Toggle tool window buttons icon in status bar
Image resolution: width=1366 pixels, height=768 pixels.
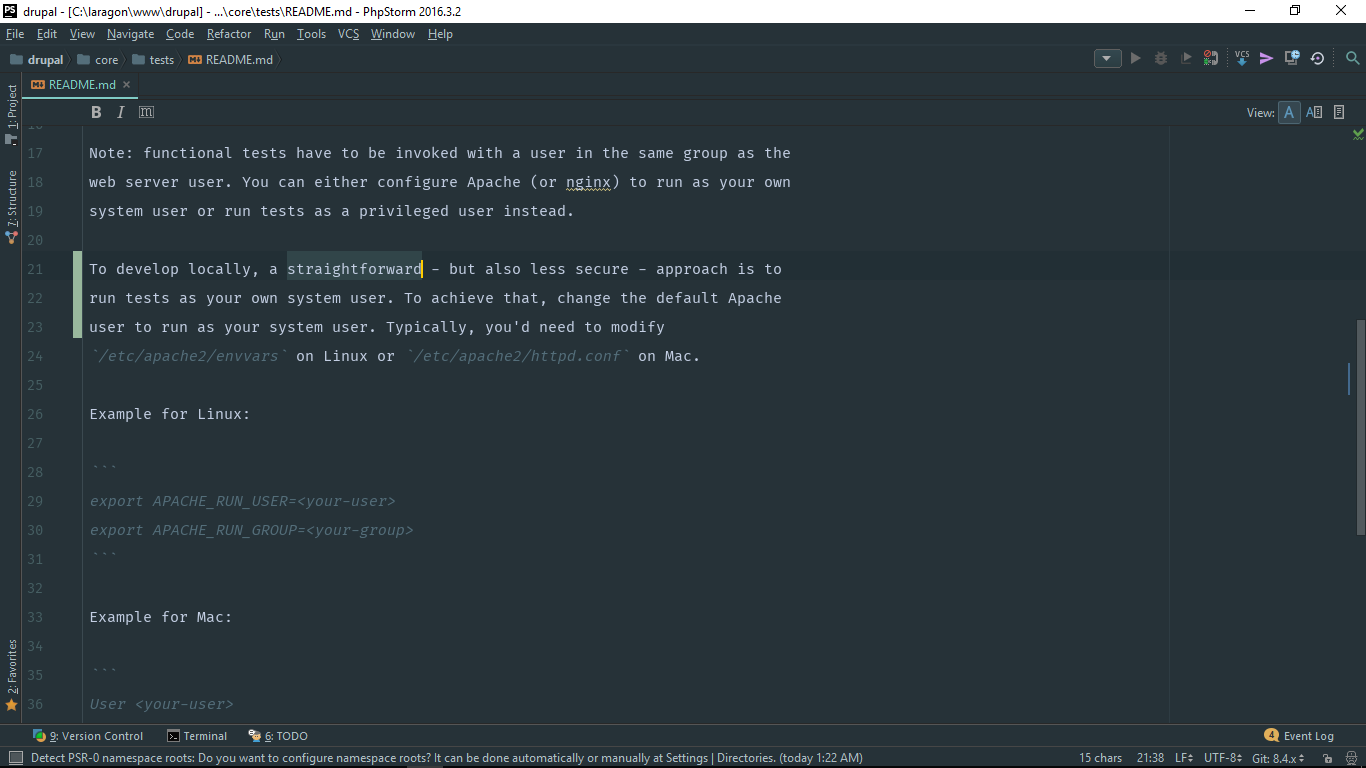pyautogui.click(x=15, y=758)
